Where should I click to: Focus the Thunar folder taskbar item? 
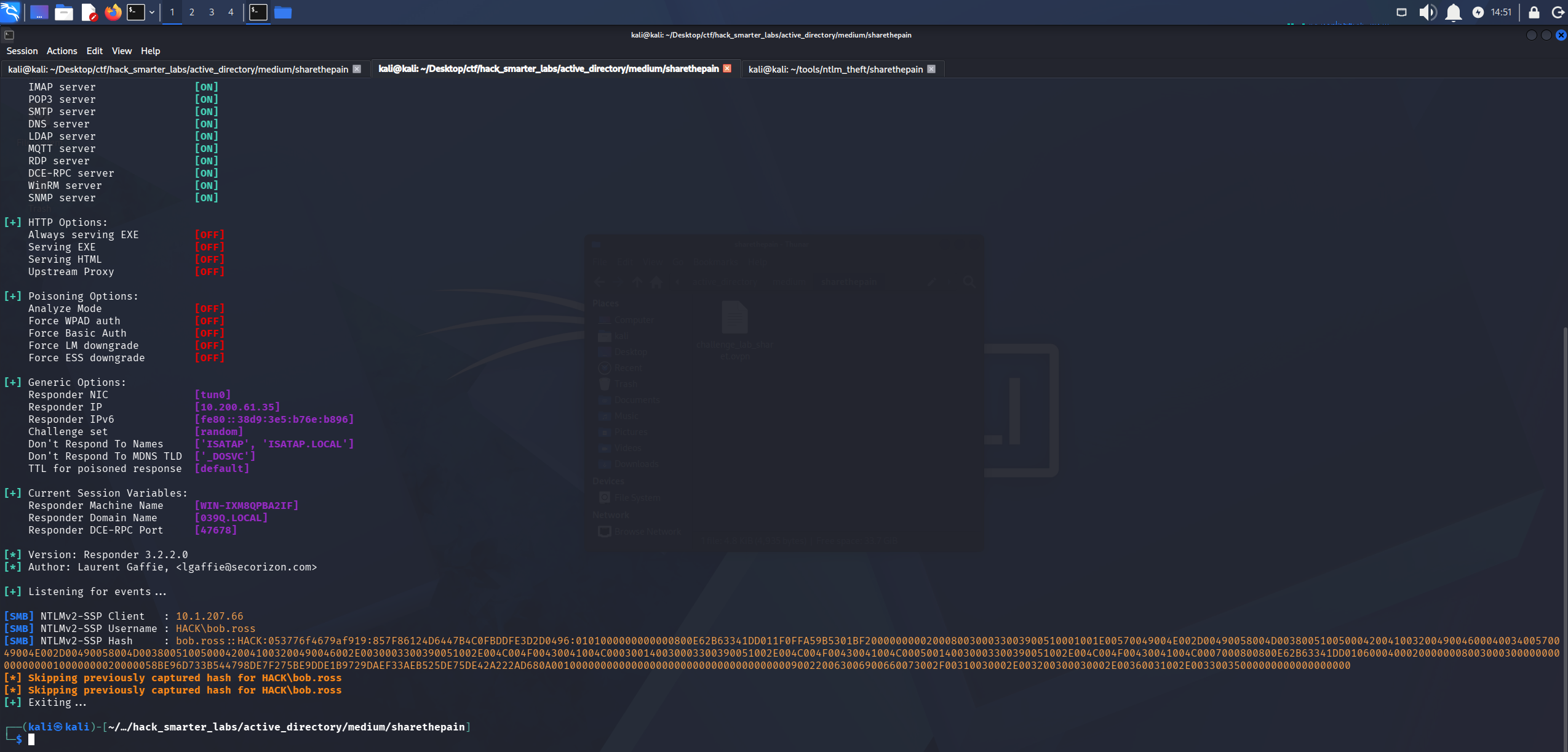tap(283, 12)
